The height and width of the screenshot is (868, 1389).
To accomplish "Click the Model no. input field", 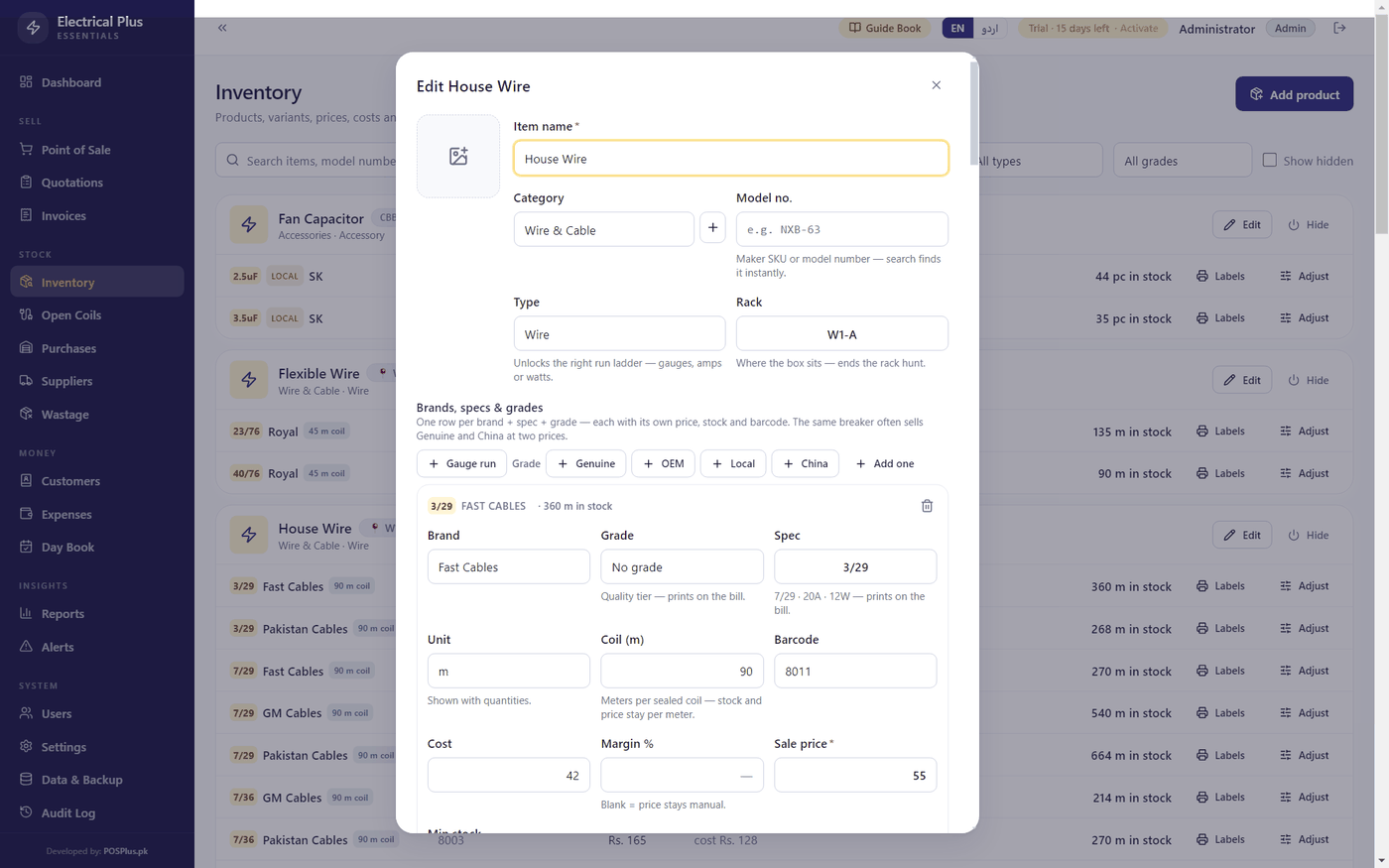I will pos(842,229).
